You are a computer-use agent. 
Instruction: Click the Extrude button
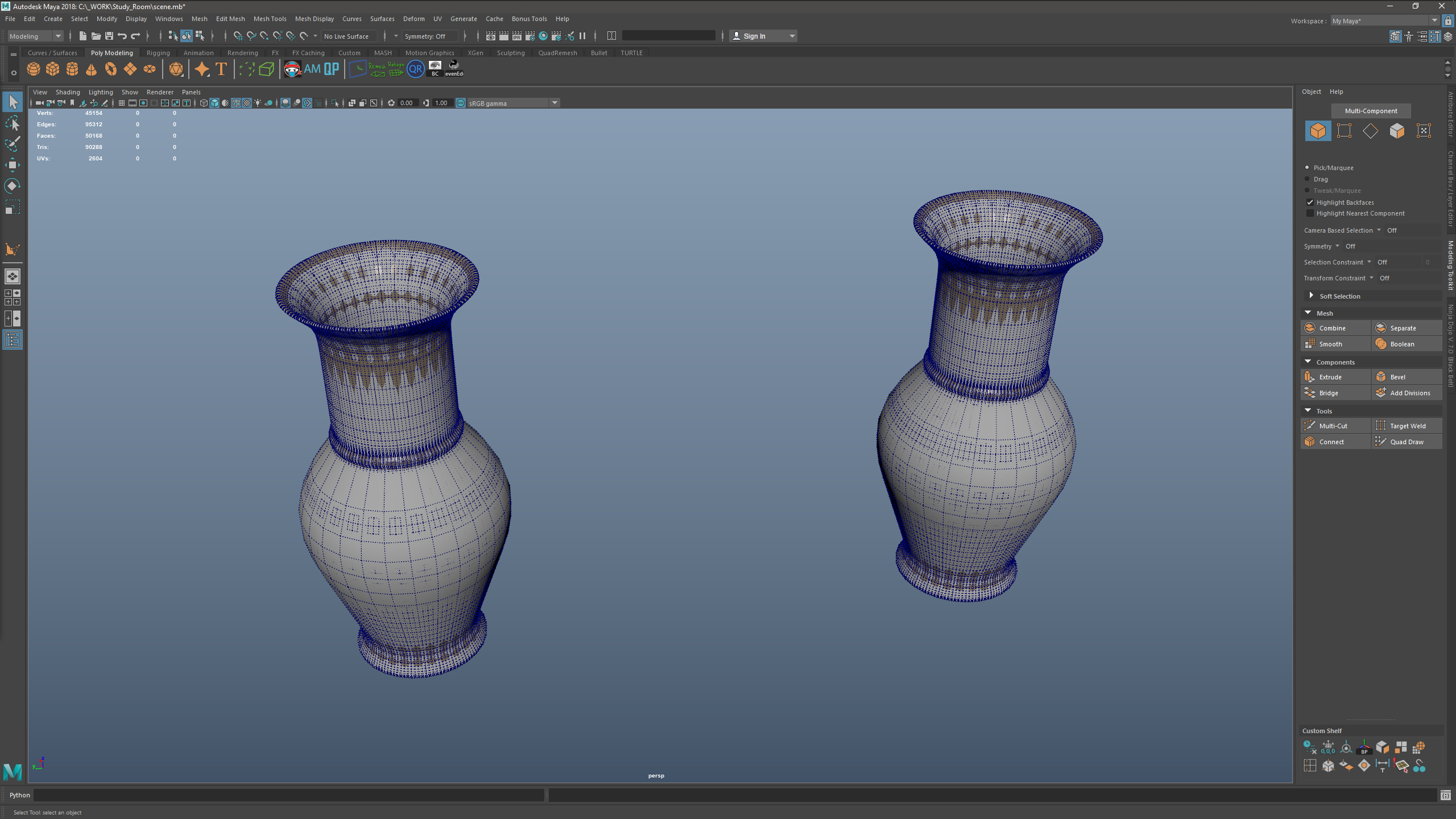tap(1335, 377)
